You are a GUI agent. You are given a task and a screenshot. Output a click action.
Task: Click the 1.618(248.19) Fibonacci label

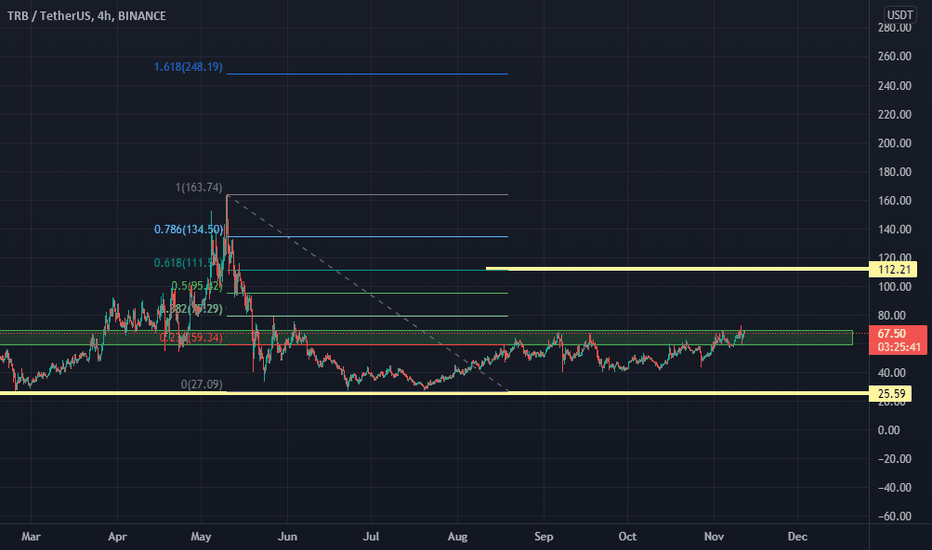[188, 67]
